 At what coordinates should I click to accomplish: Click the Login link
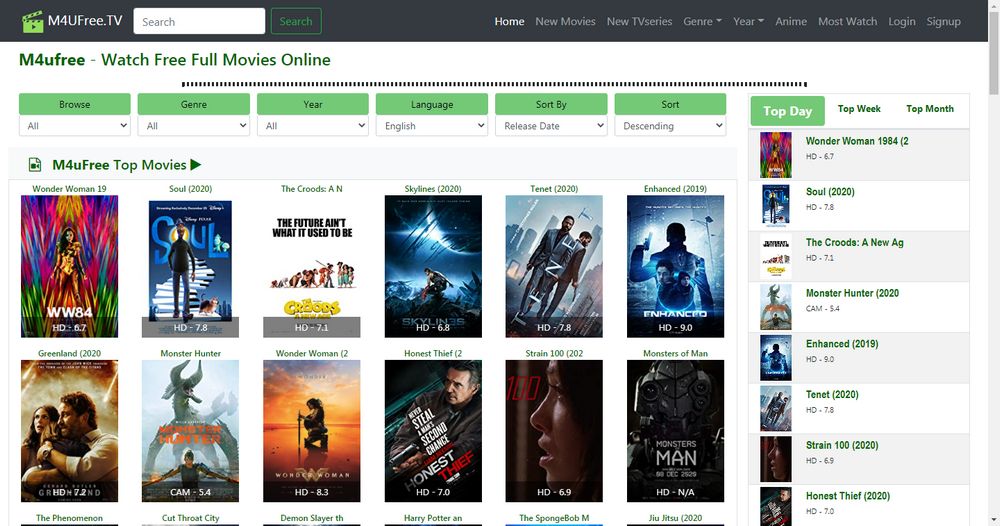(x=902, y=21)
